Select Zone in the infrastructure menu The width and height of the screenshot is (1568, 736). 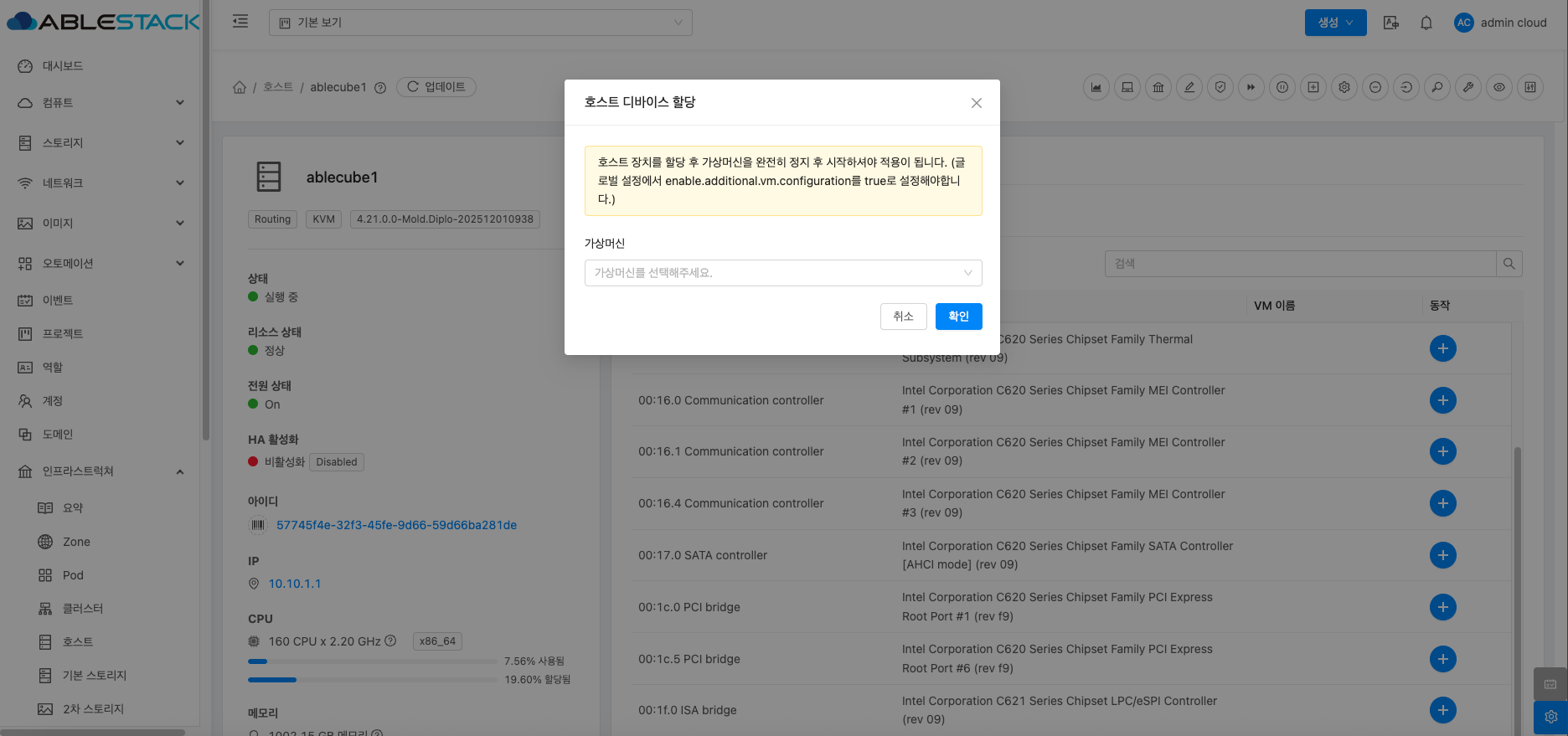76,542
